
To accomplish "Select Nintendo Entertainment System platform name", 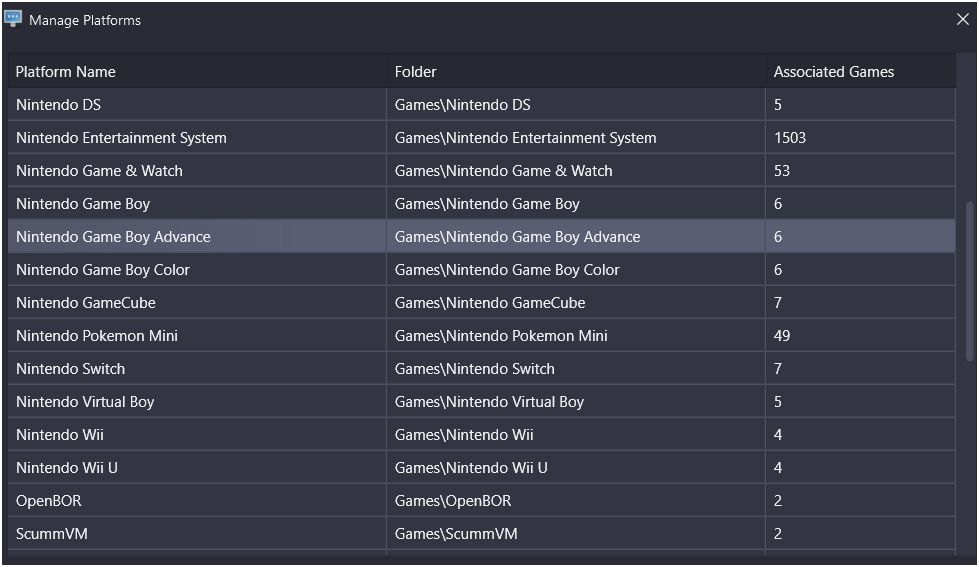I will tap(121, 138).
